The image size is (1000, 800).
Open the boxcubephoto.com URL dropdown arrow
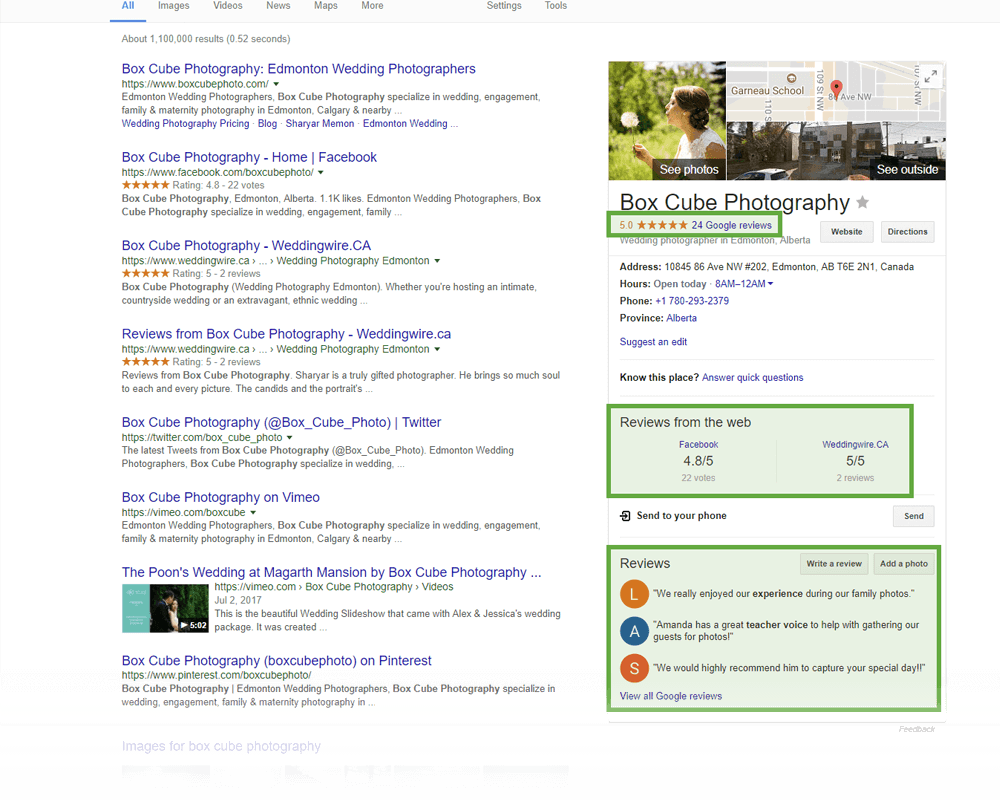(x=276, y=84)
